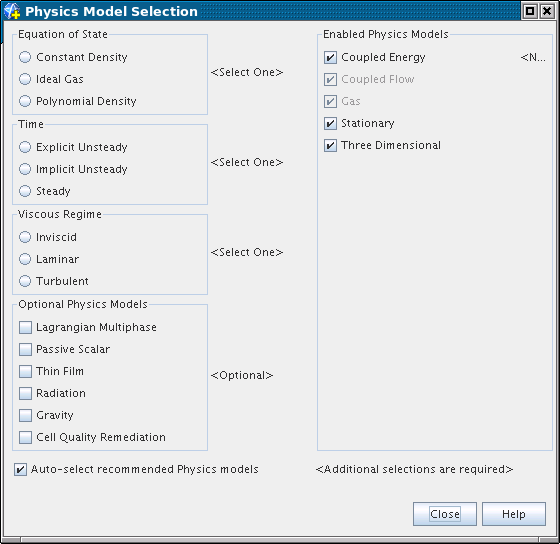Image resolution: width=560 pixels, height=544 pixels.
Task: Click the Close button
Action: pos(445,514)
